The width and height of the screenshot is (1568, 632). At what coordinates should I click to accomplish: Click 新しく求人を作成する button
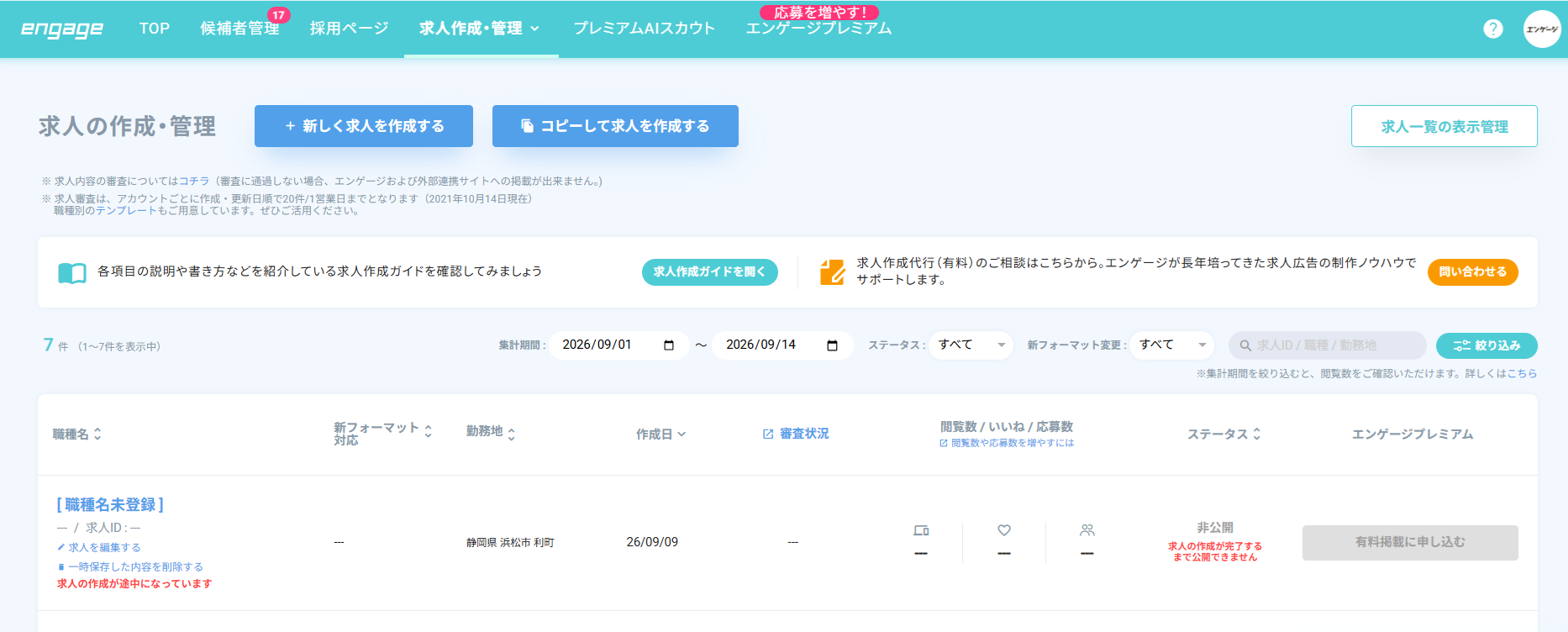click(x=364, y=126)
